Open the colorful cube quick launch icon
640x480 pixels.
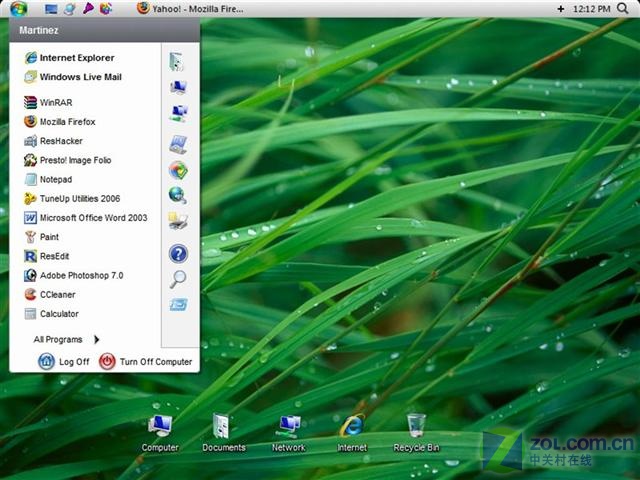pos(106,8)
